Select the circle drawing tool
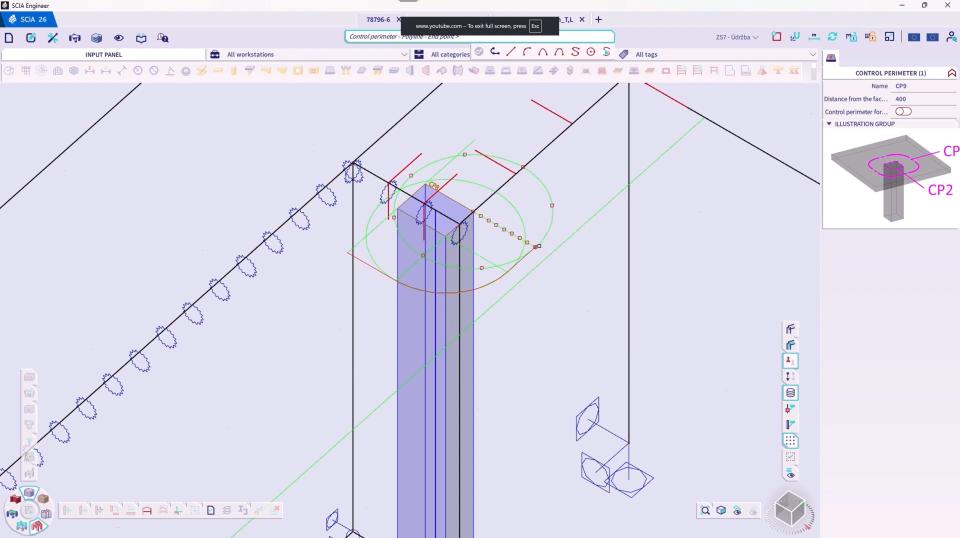 coord(590,52)
